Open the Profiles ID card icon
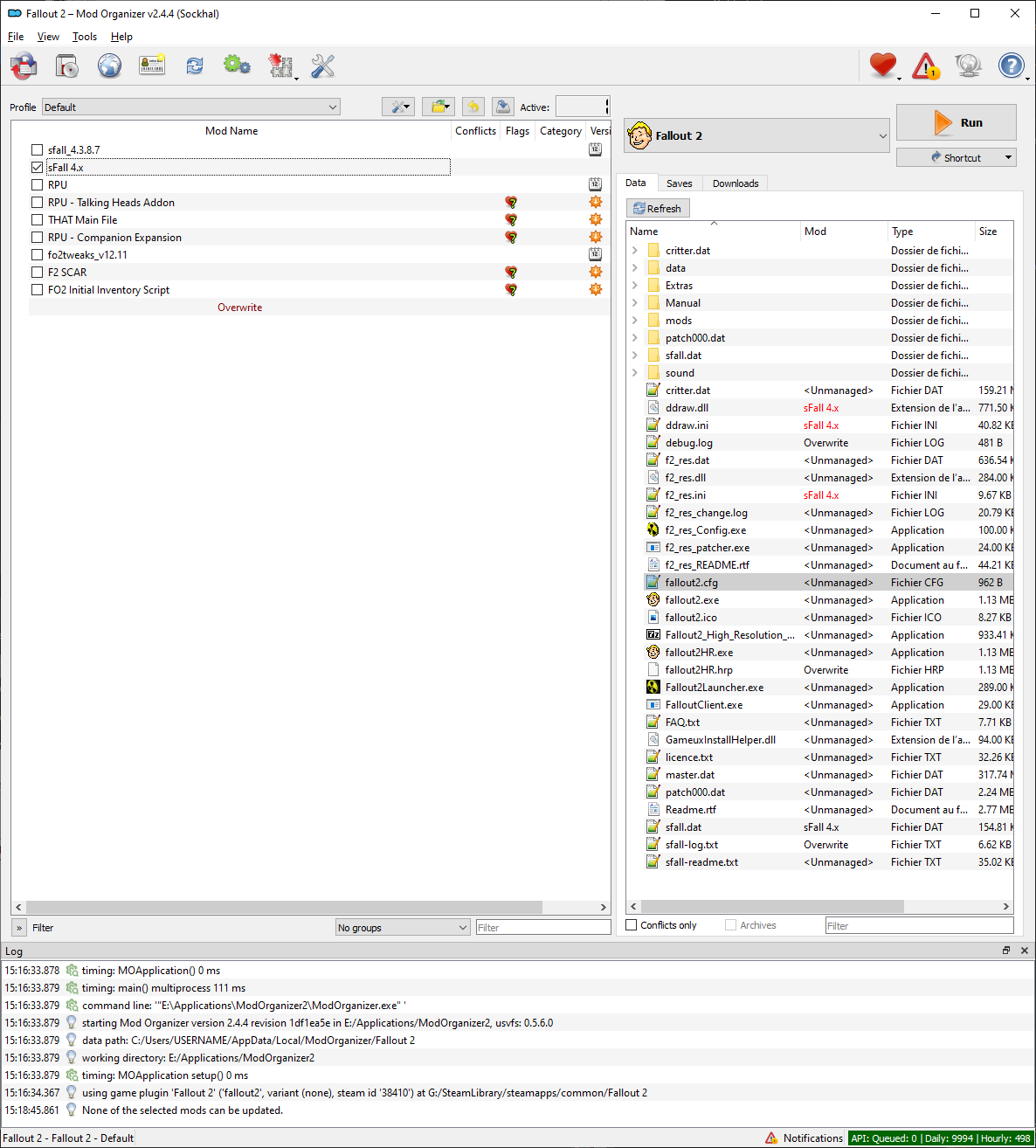 point(152,66)
